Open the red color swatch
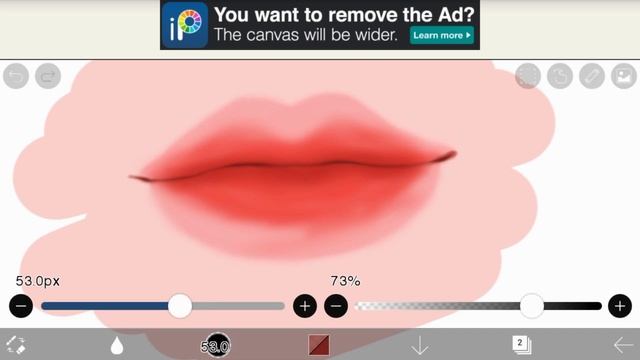 319,345
